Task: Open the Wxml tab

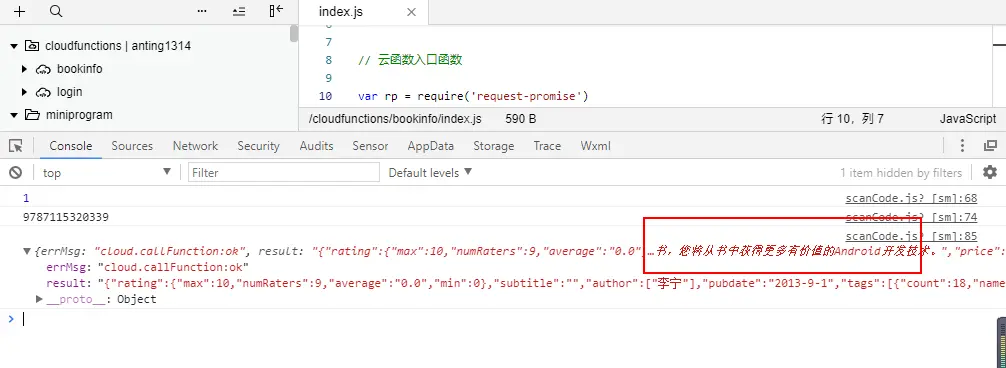Action: coord(595,146)
